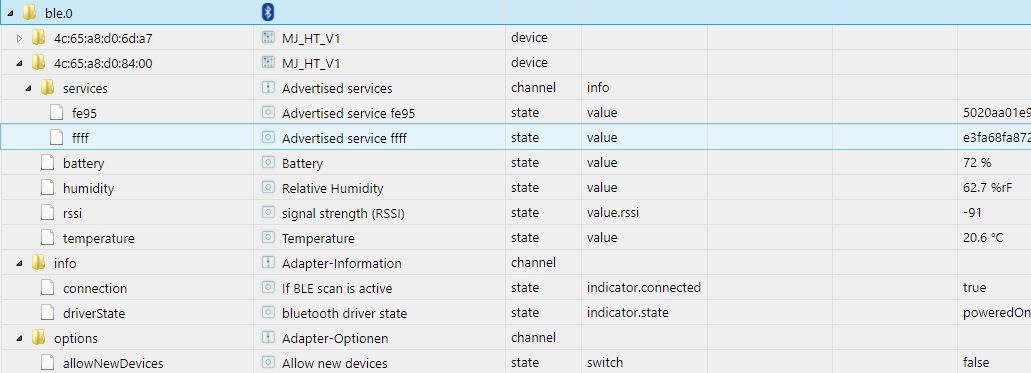The width and height of the screenshot is (1031, 373).
Task: Click channel icon next to Adapter-Optionen
Action: pos(268,337)
